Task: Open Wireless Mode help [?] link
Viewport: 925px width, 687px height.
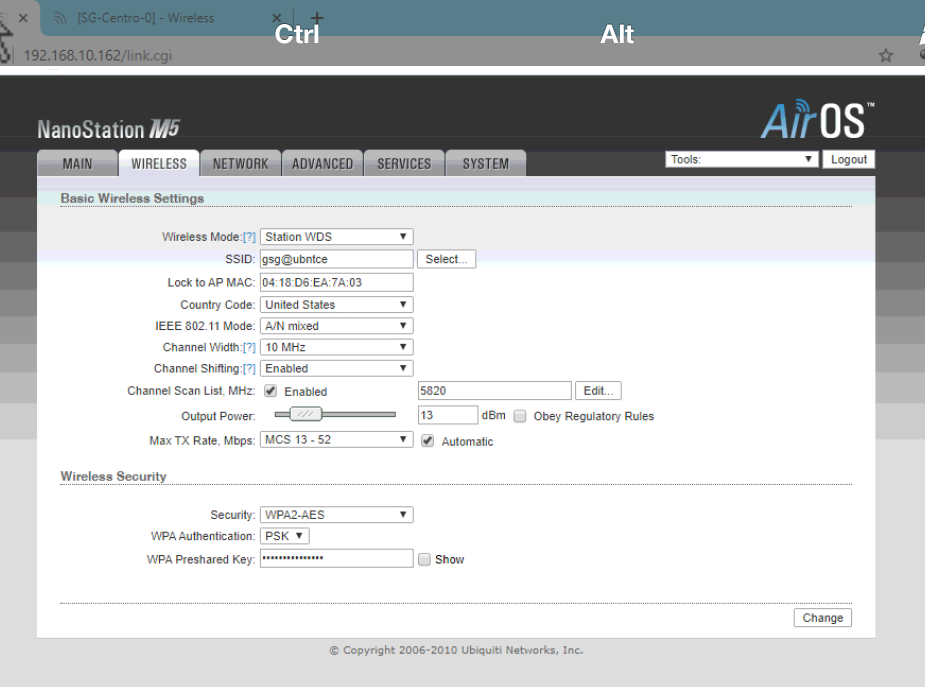Action: click(x=250, y=237)
